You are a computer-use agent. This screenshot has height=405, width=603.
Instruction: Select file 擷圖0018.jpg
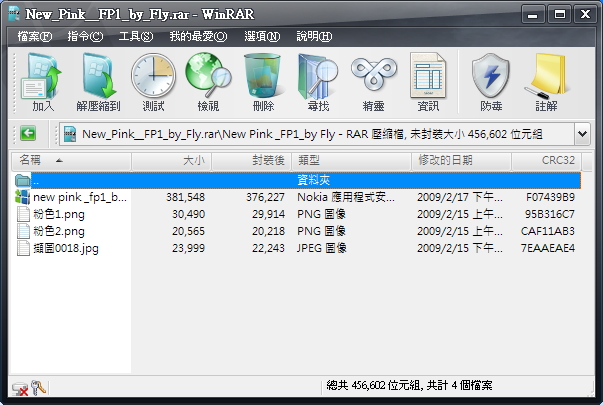coord(66,248)
